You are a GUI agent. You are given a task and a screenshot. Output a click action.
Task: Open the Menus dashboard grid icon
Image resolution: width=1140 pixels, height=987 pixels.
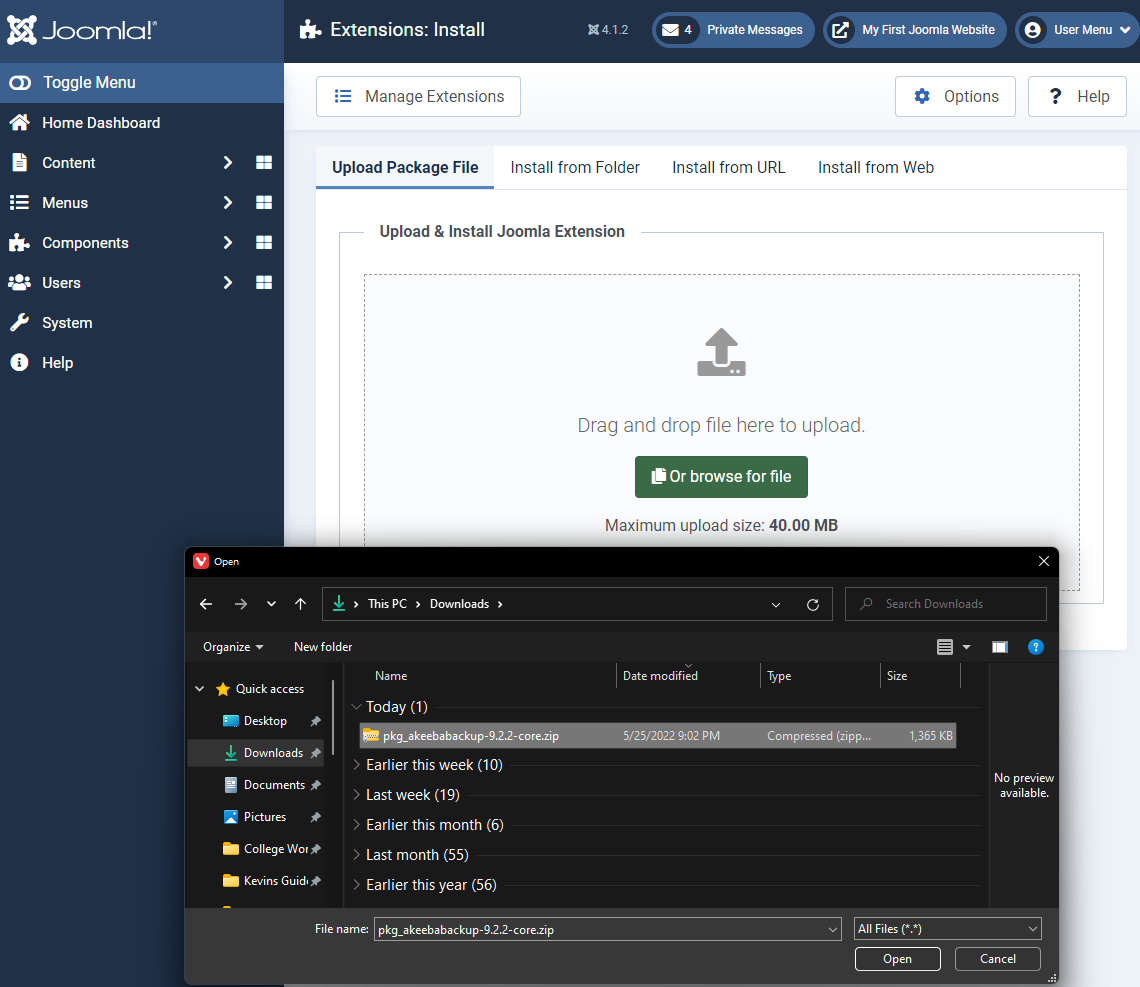264,203
